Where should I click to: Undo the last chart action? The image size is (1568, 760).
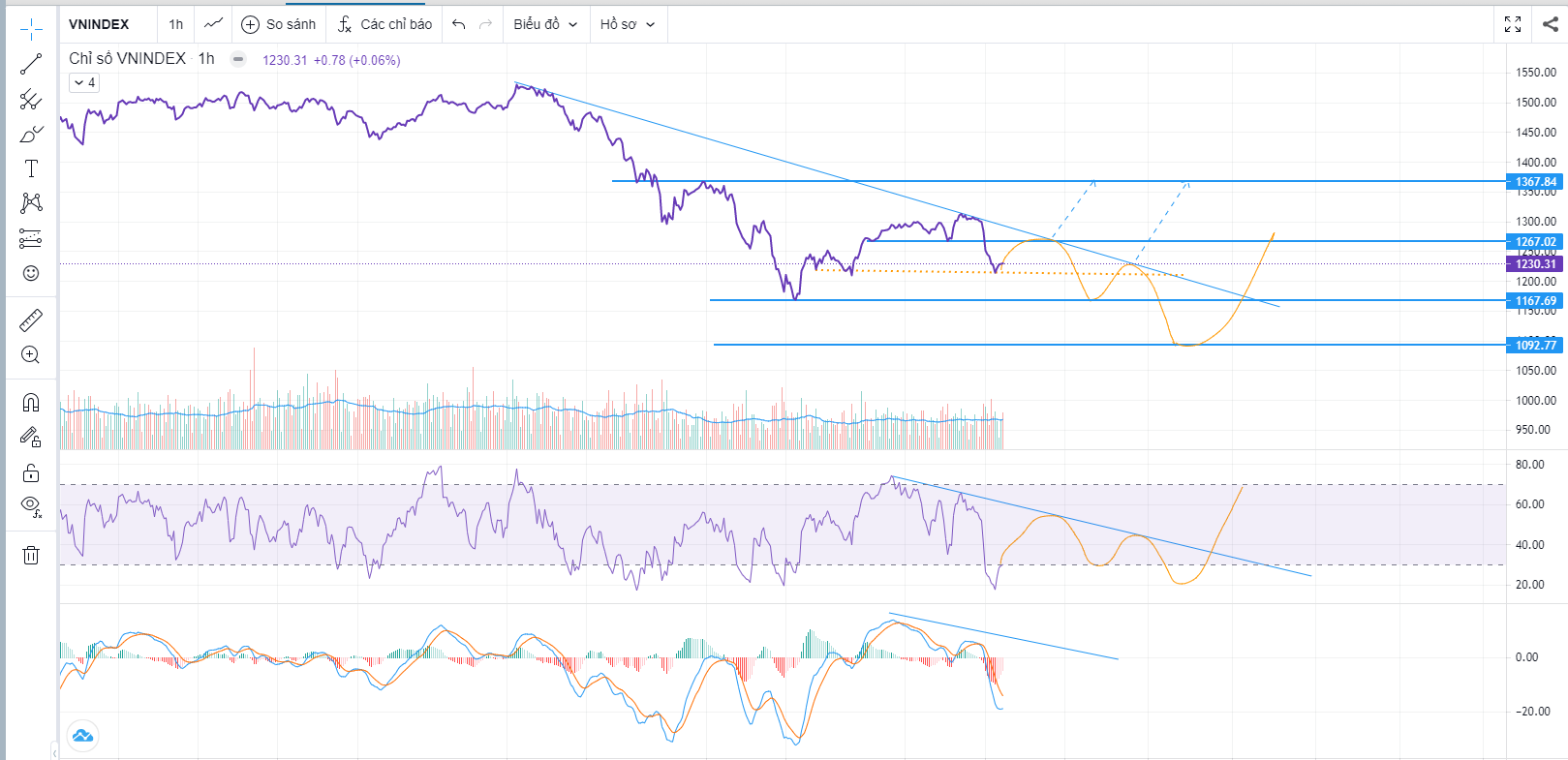(459, 24)
